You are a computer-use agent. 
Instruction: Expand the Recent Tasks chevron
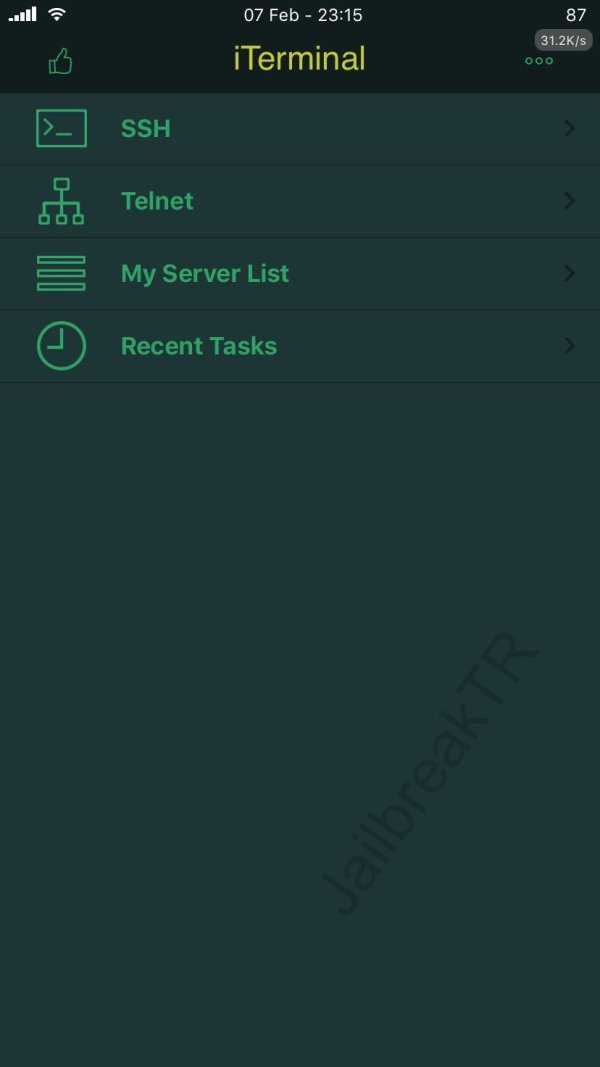569,346
